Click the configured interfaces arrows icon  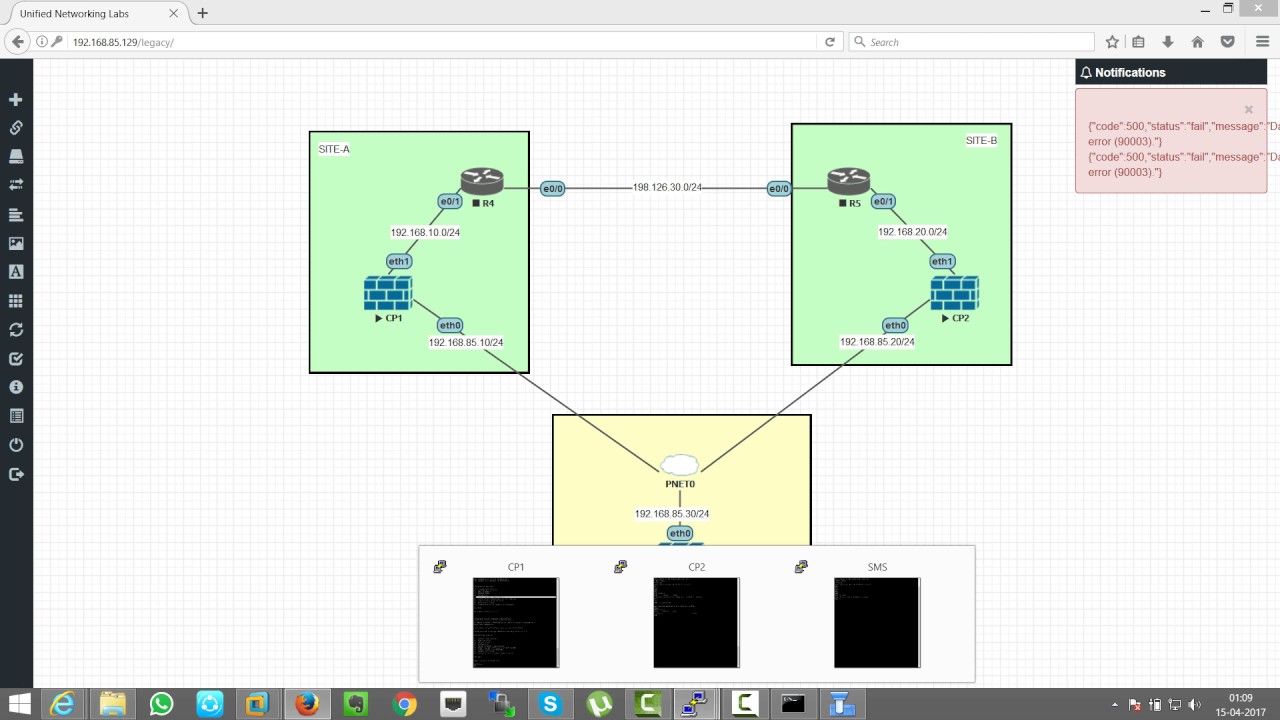click(x=16, y=185)
